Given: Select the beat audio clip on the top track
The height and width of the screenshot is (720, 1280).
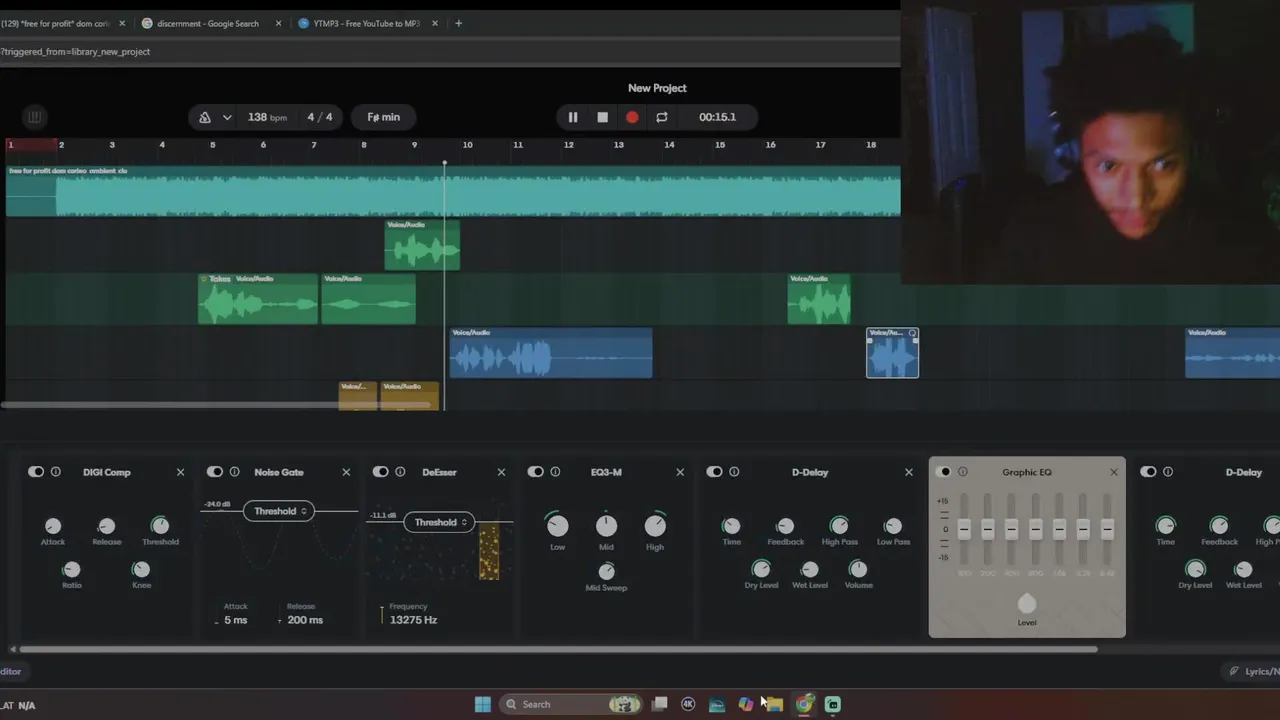Looking at the screenshot, I should pyautogui.click(x=453, y=191).
